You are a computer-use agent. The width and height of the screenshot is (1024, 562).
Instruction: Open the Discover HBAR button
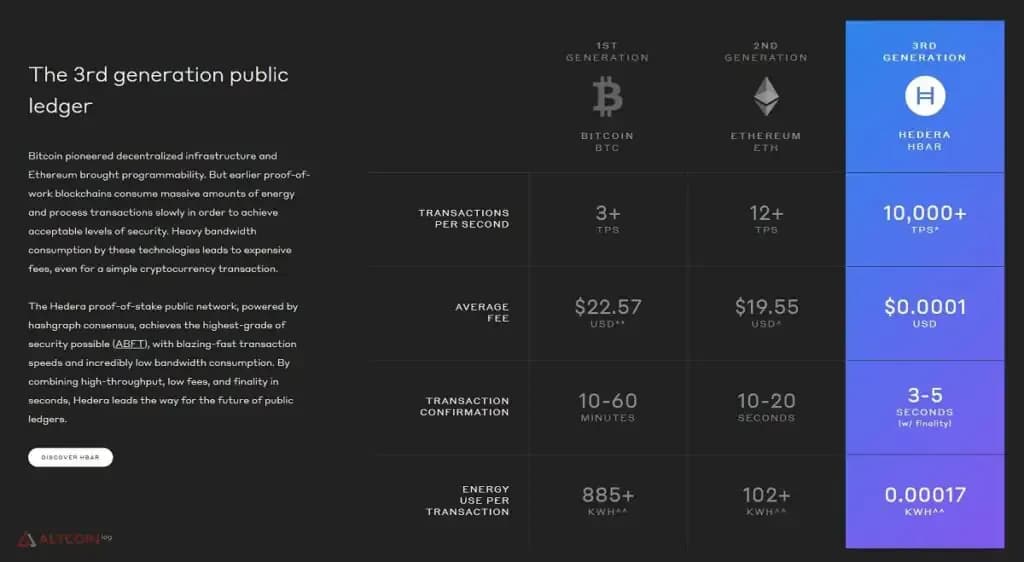(71, 457)
